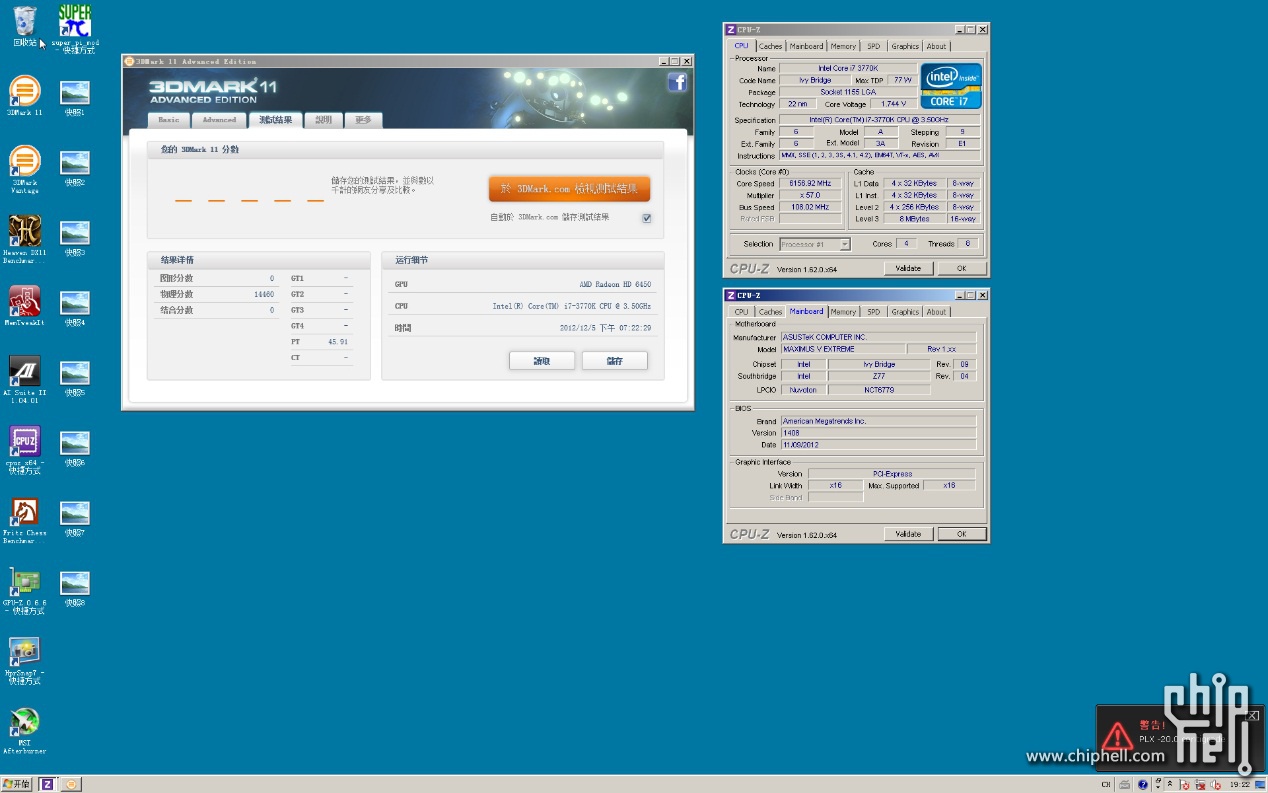Select the 快照1 image file on desktop
Viewport: 1268px width, 793px height.
coord(75,98)
